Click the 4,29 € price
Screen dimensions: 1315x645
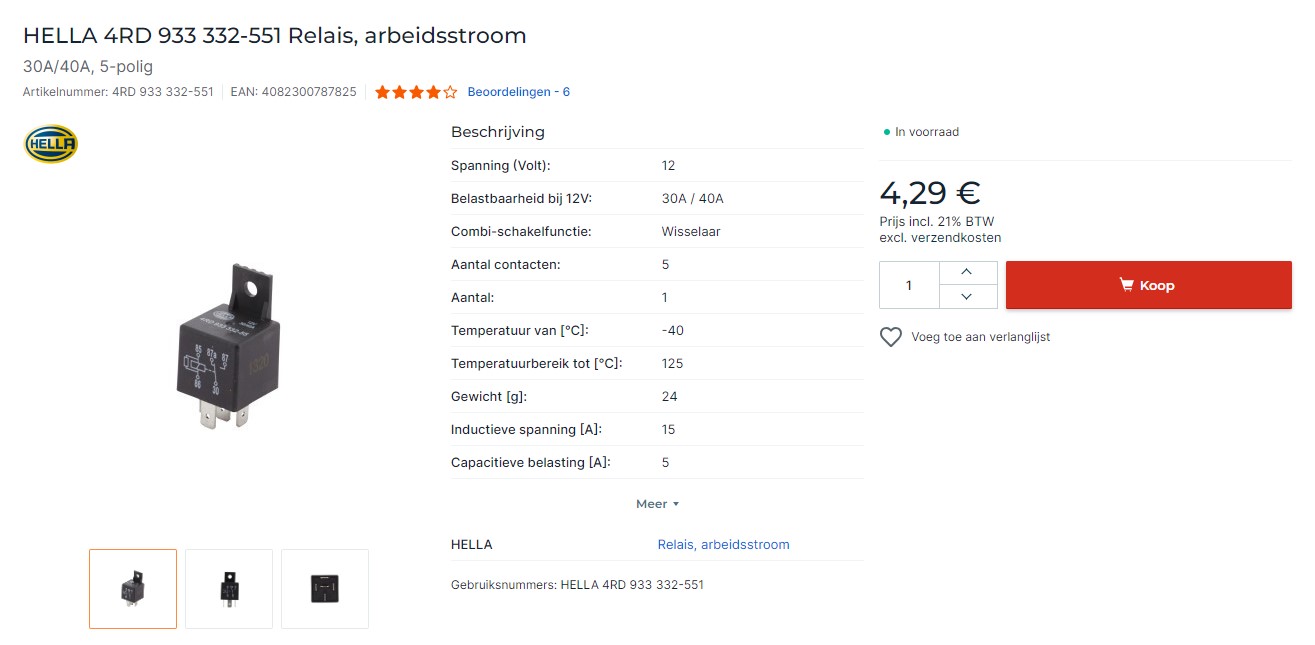(929, 192)
